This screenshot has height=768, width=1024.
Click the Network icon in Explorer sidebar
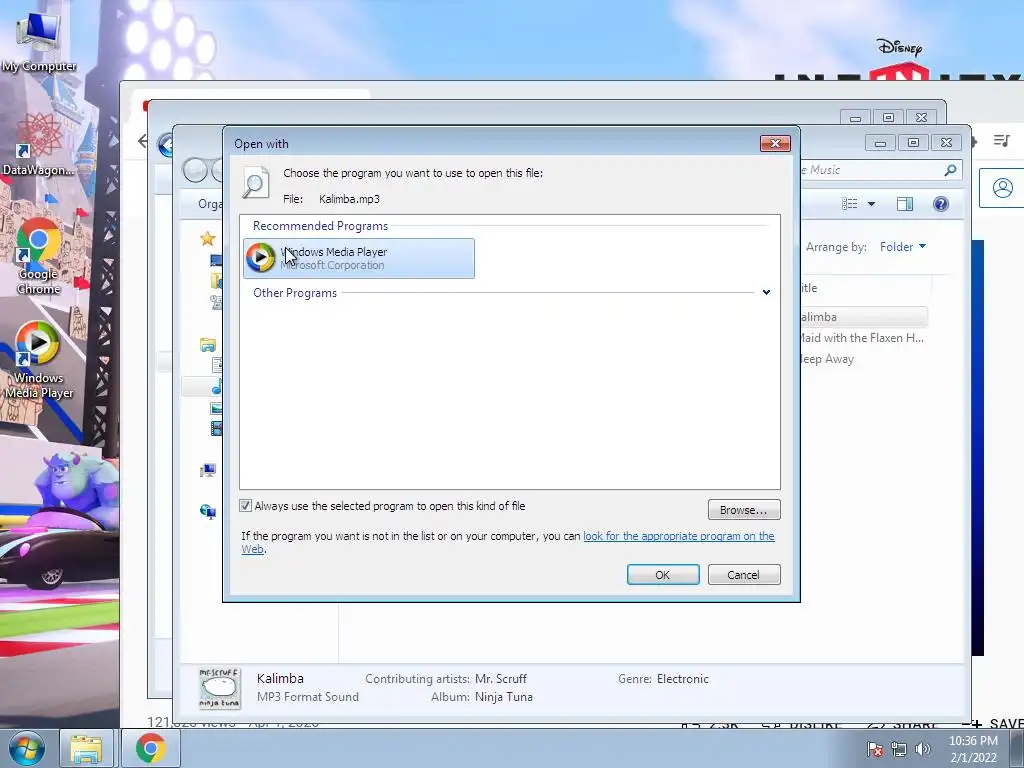[x=208, y=511]
